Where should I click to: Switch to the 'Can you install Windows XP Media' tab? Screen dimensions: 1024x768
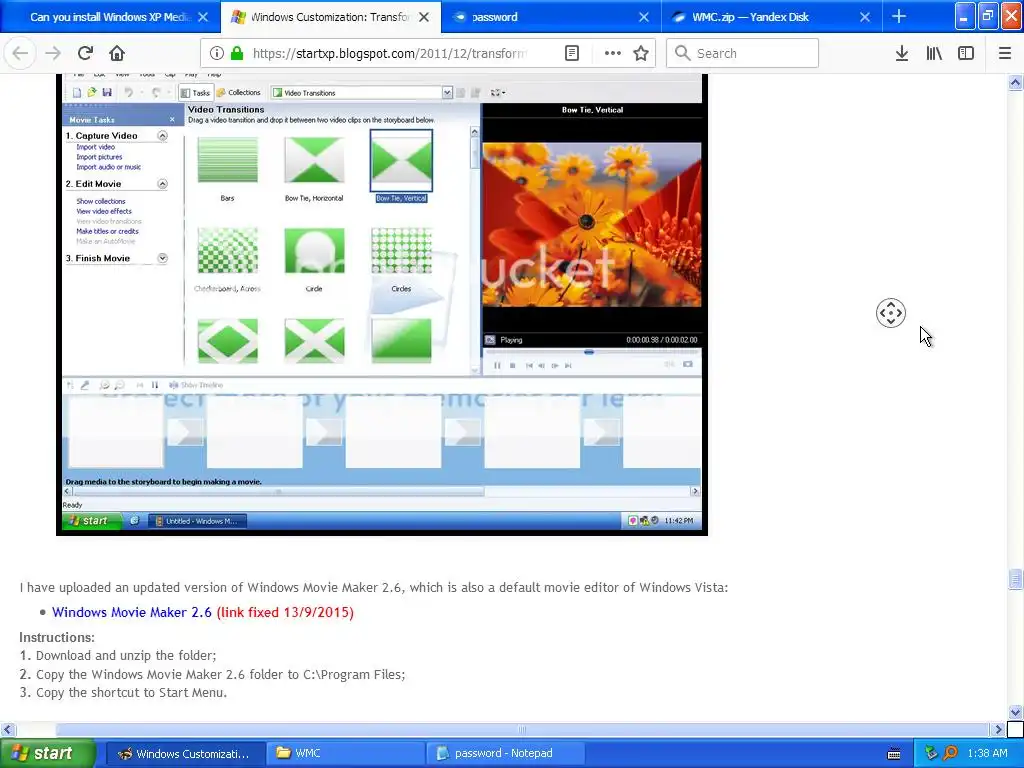[108, 17]
